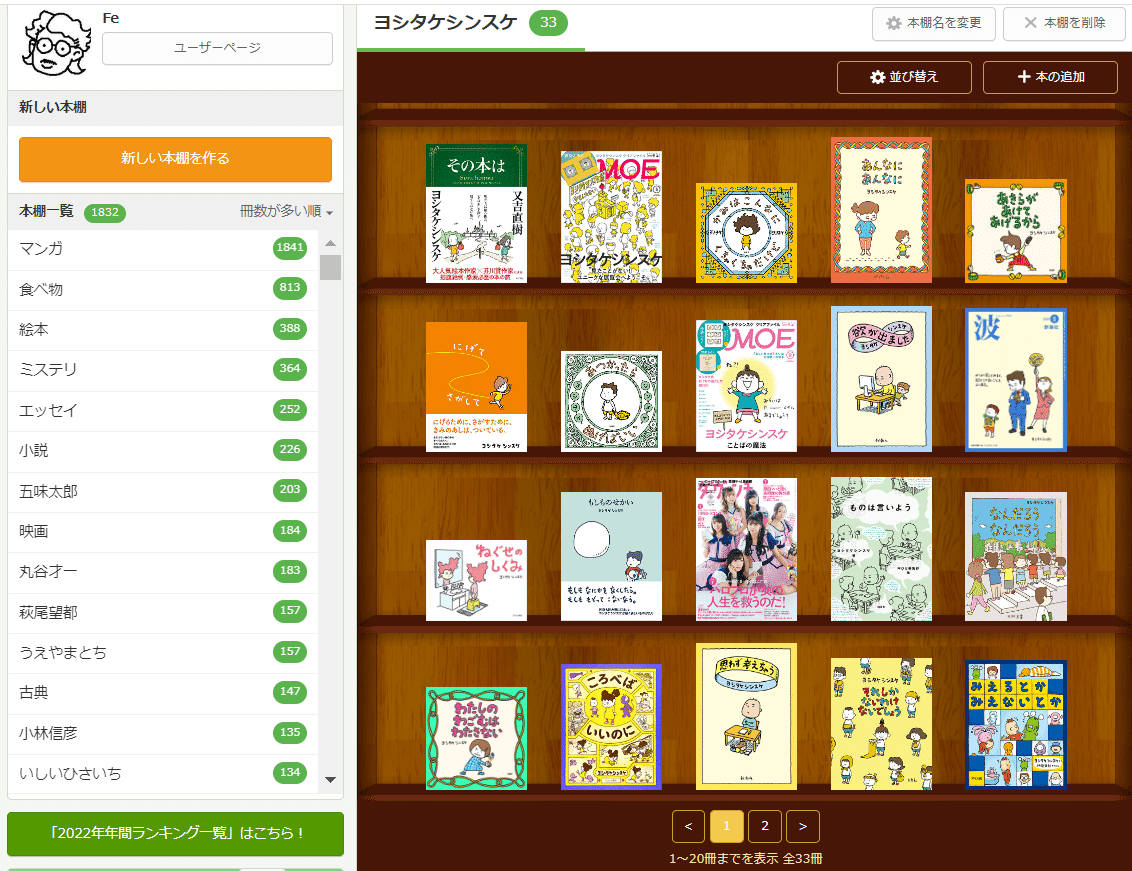Viewport: 1132px width, 871px height.
Task: Open the もしものせかい book cover
Action: 611,557
